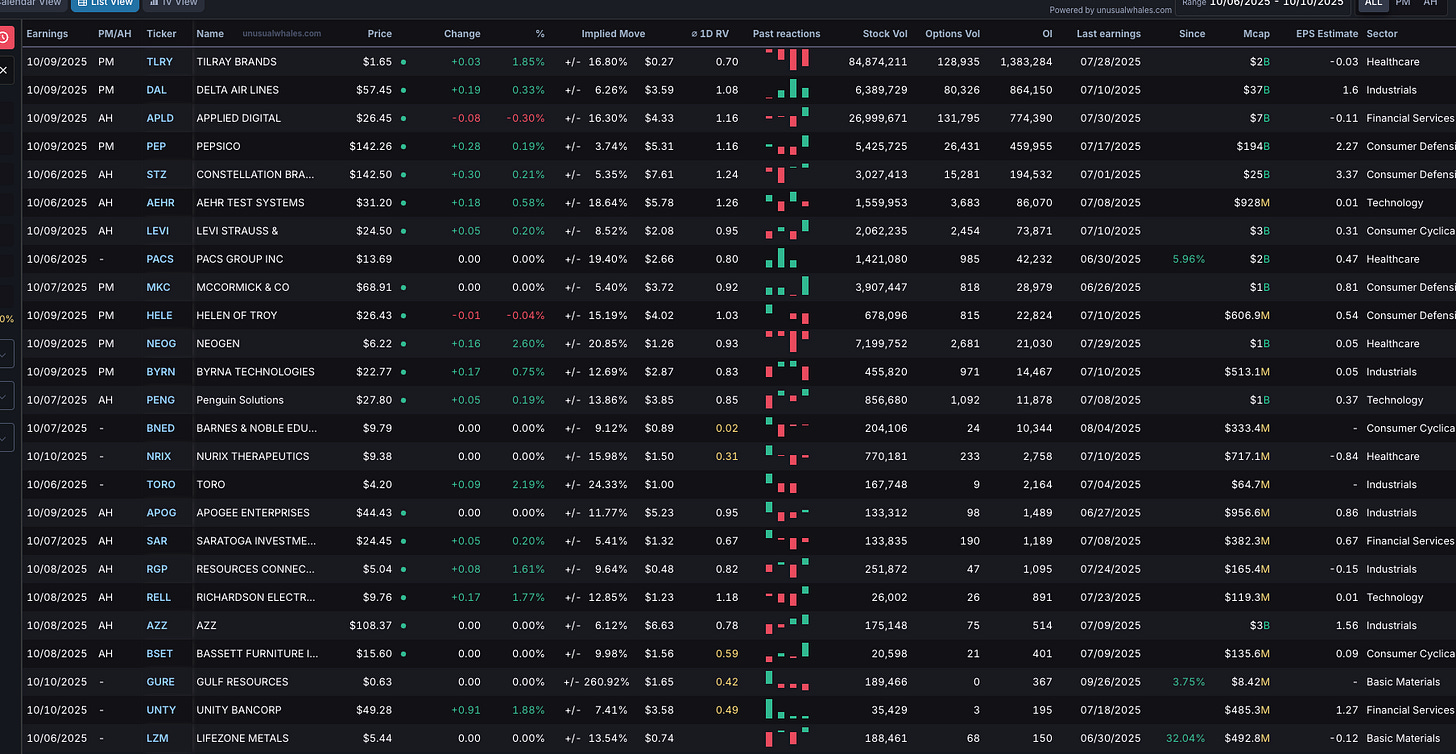The image size is (1456, 754).
Task: Select the SARATOGA INVESTME... name cell
Action: (x=256, y=541)
